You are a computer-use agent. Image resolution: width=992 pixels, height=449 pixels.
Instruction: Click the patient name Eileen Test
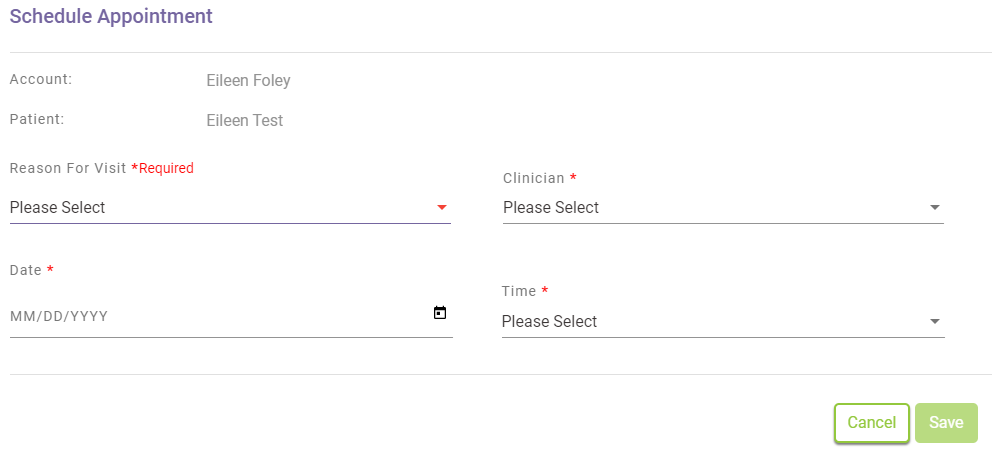pos(244,121)
